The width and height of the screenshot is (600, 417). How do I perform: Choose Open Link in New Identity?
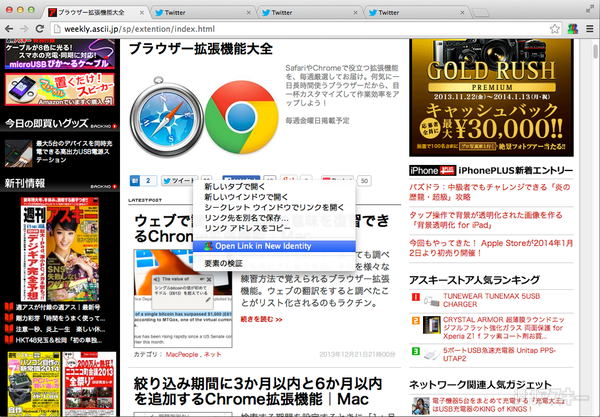tap(274, 246)
